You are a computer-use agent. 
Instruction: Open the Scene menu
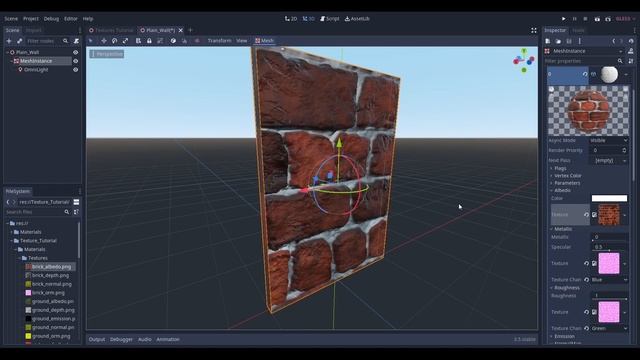coord(11,19)
